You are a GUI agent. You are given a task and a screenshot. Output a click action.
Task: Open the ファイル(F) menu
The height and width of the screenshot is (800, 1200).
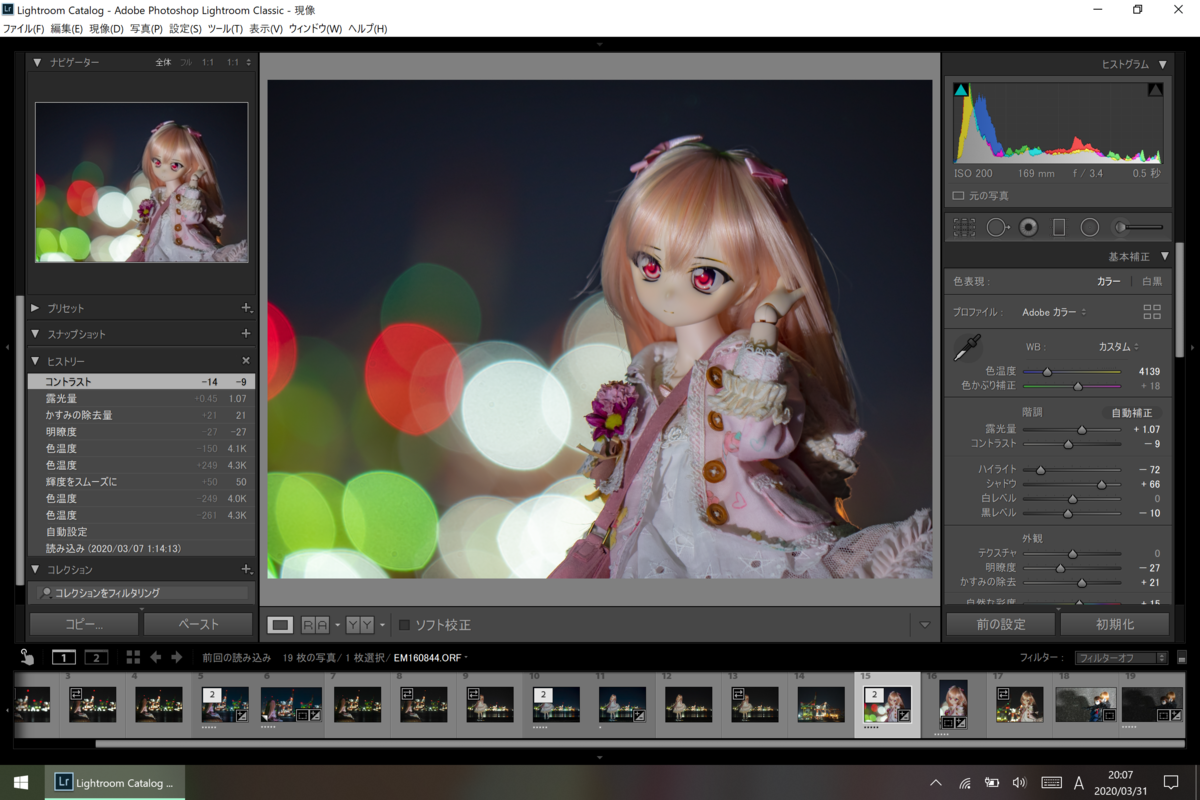[x=23, y=29]
